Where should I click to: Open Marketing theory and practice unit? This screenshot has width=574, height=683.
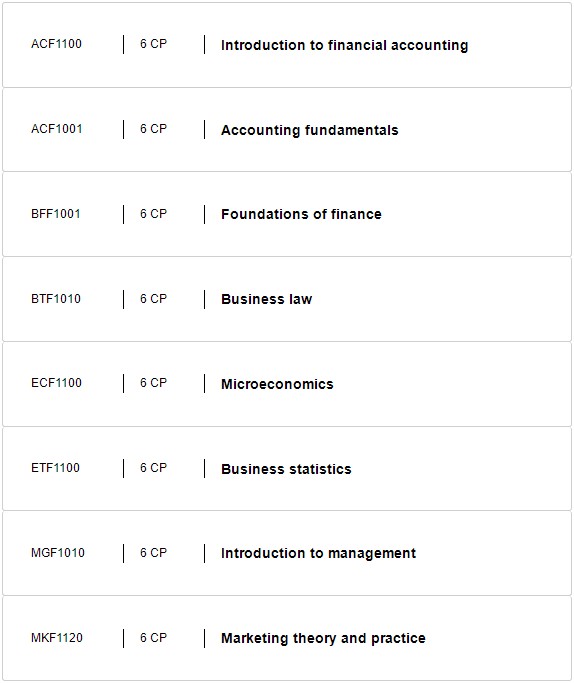[x=323, y=638]
